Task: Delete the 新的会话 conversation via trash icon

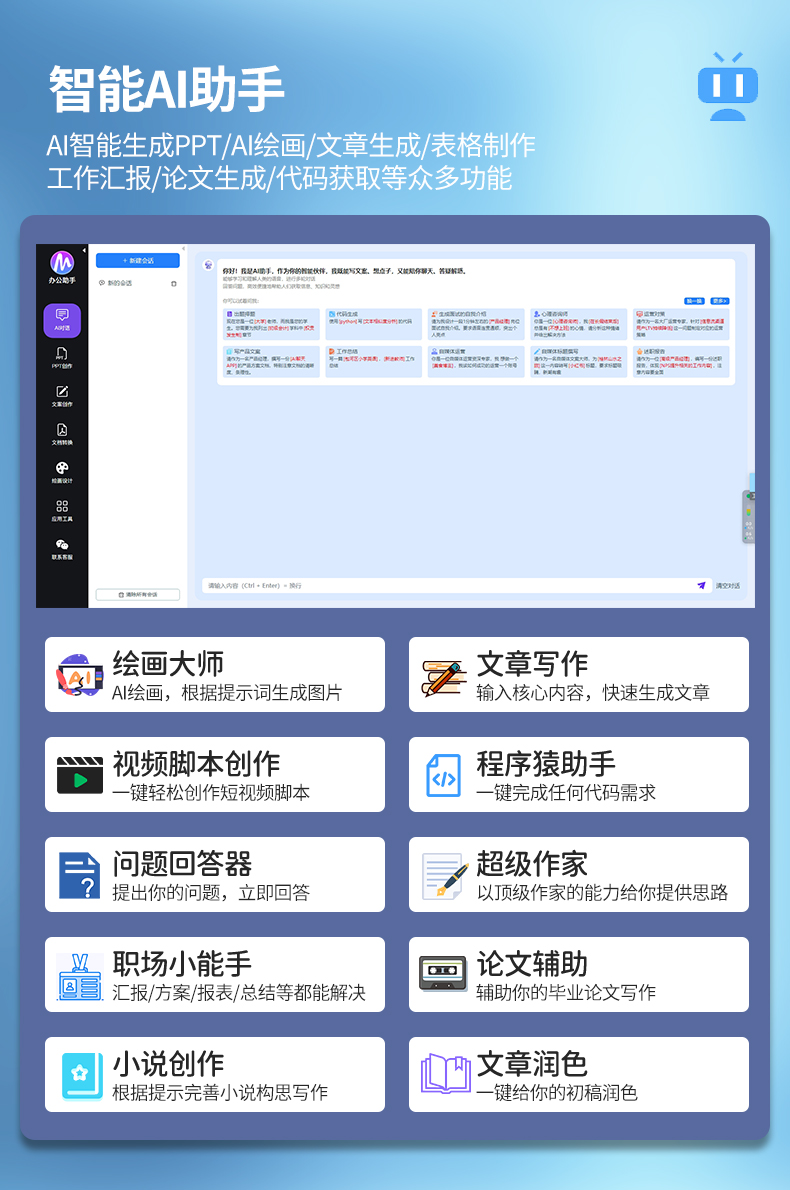Action: (x=174, y=283)
